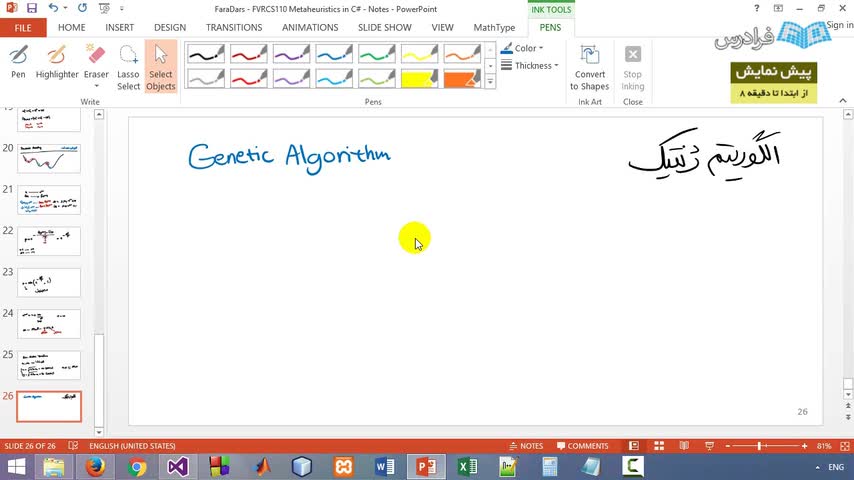This screenshot has width=854, height=480.
Task: Choose the black pen preset
Action: click(x=205, y=54)
